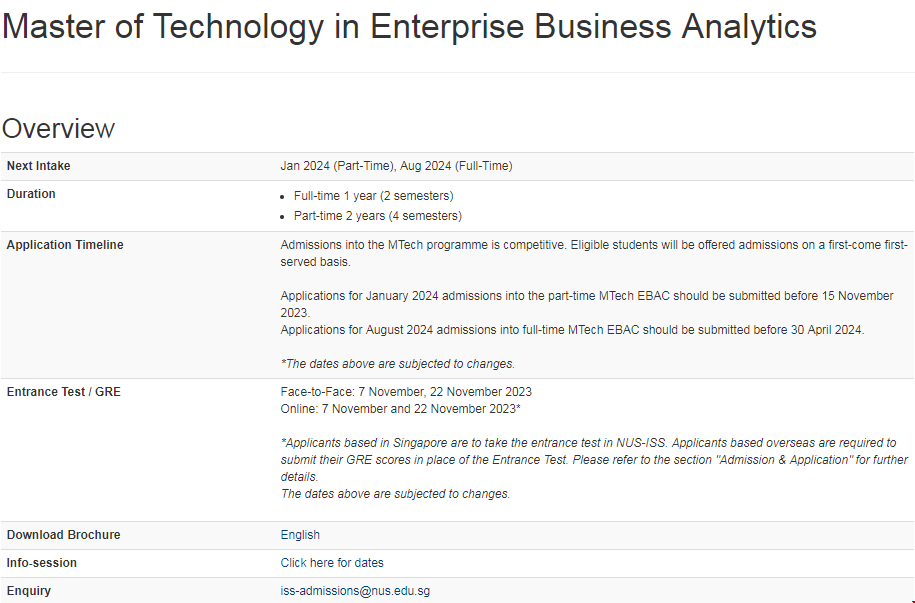
Task: Click the Face-to-Face entrance test dates line
Action: [x=406, y=392]
